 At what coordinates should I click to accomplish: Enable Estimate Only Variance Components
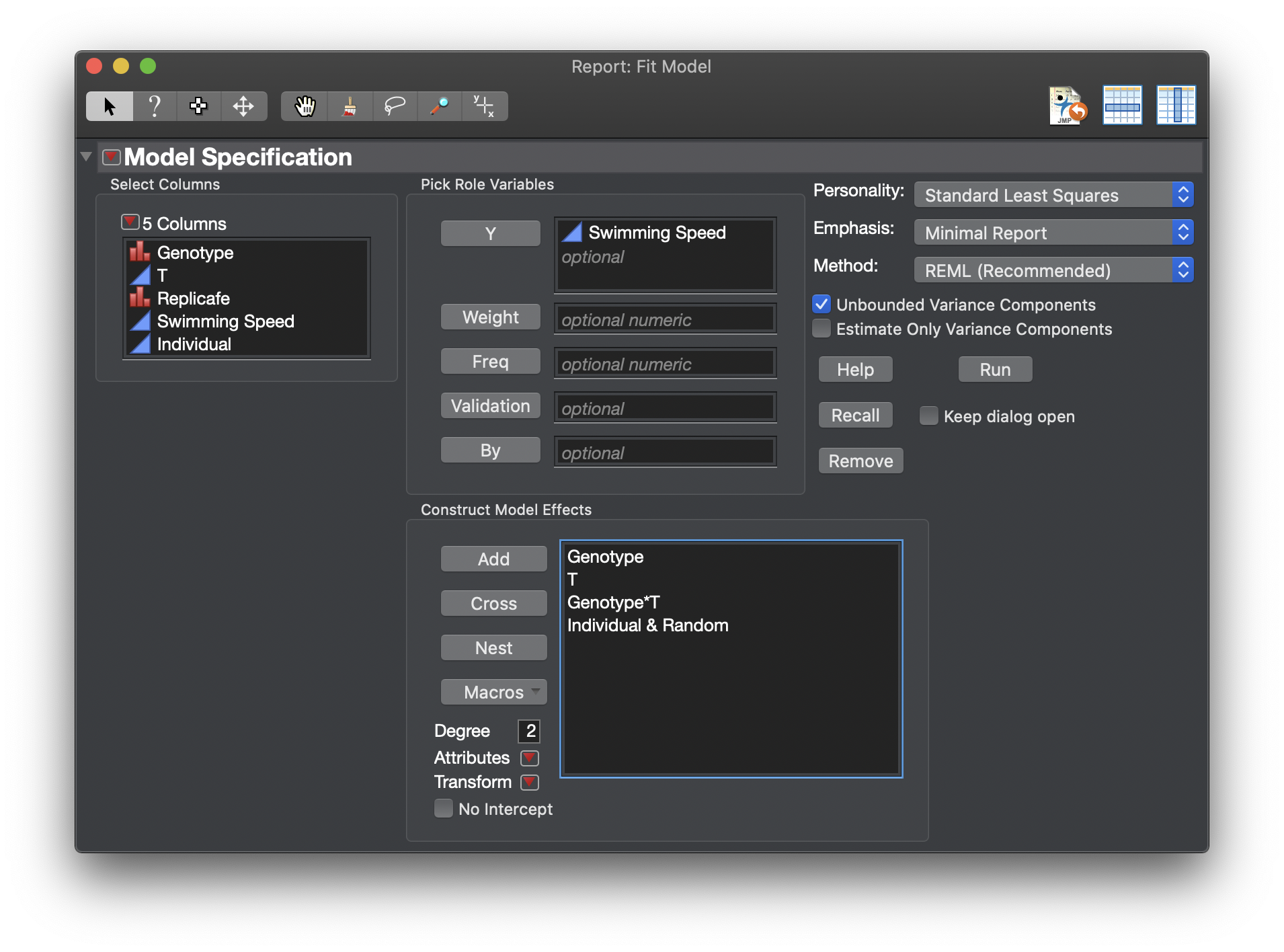[x=821, y=329]
